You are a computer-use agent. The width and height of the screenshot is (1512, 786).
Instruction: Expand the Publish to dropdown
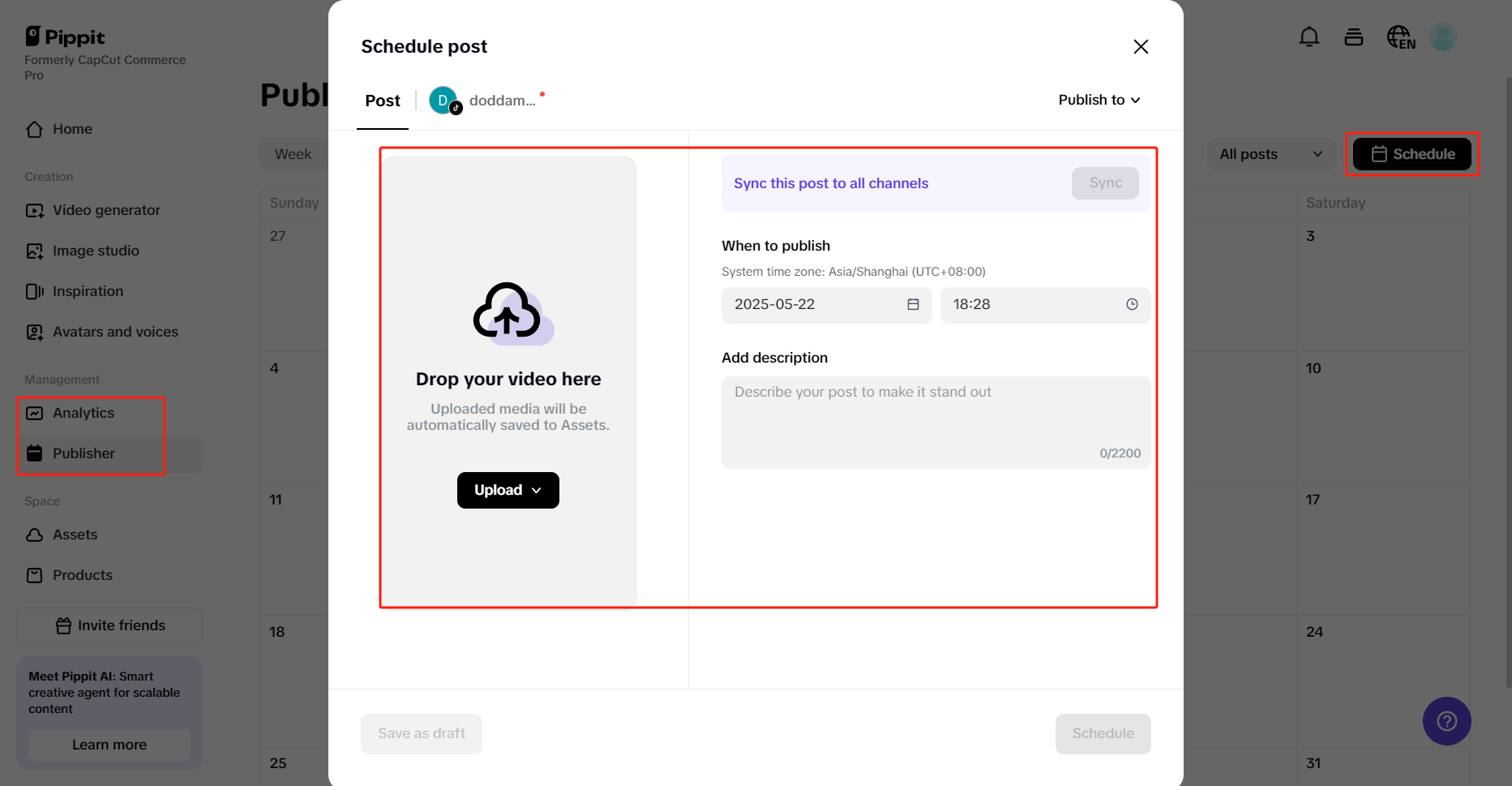pos(1099,100)
